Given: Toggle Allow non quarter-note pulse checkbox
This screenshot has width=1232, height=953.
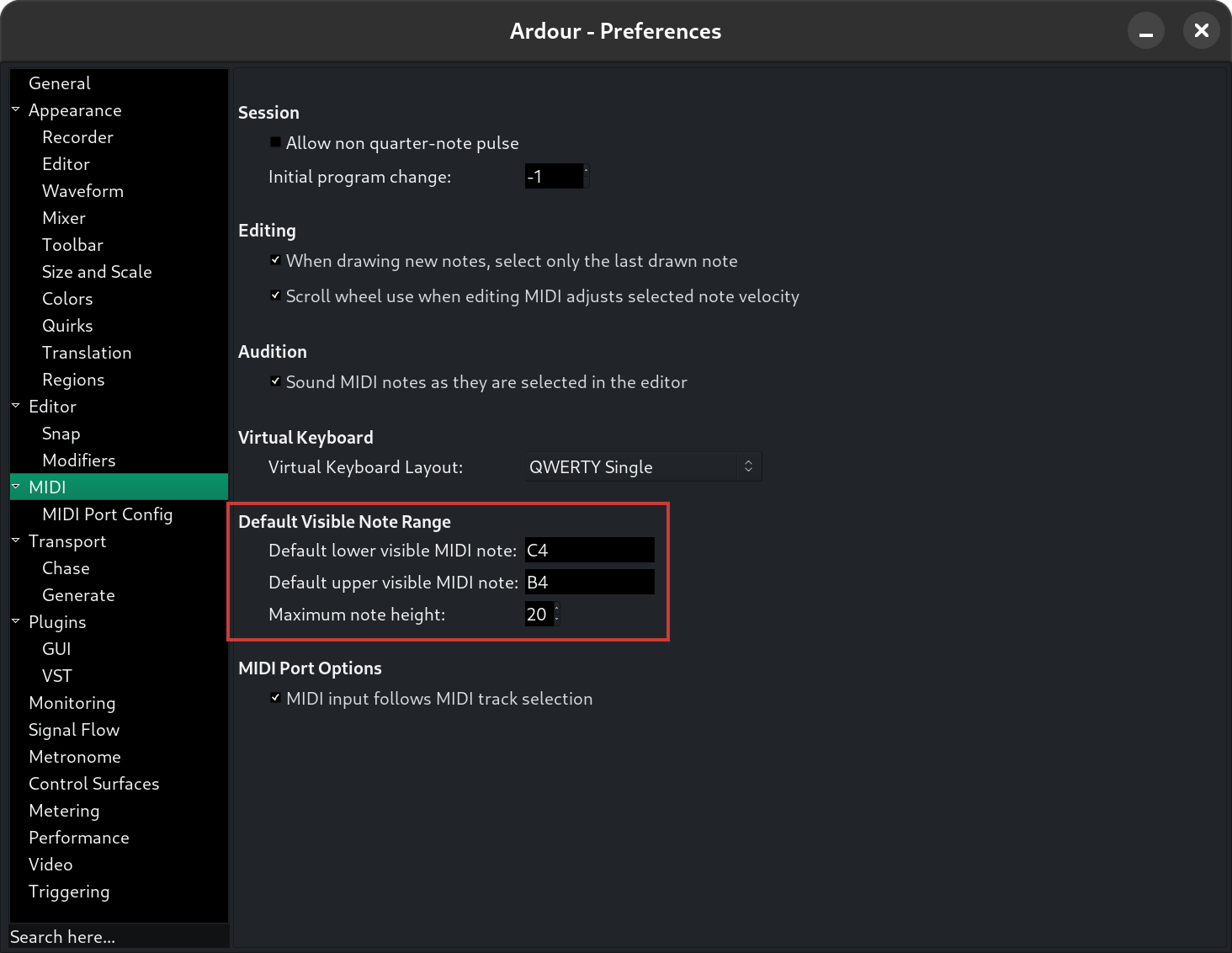Looking at the screenshot, I should pyautogui.click(x=275, y=142).
